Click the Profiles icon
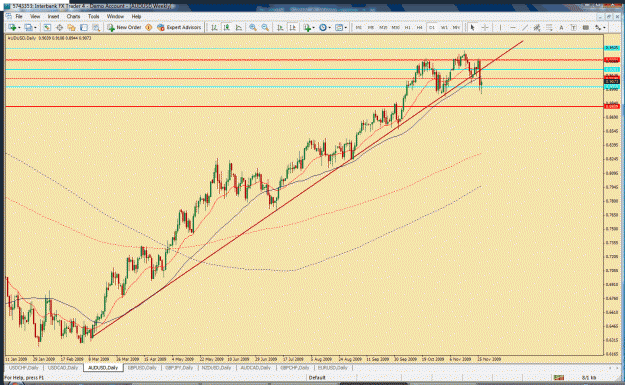This screenshot has height=385, width=625. (28, 28)
